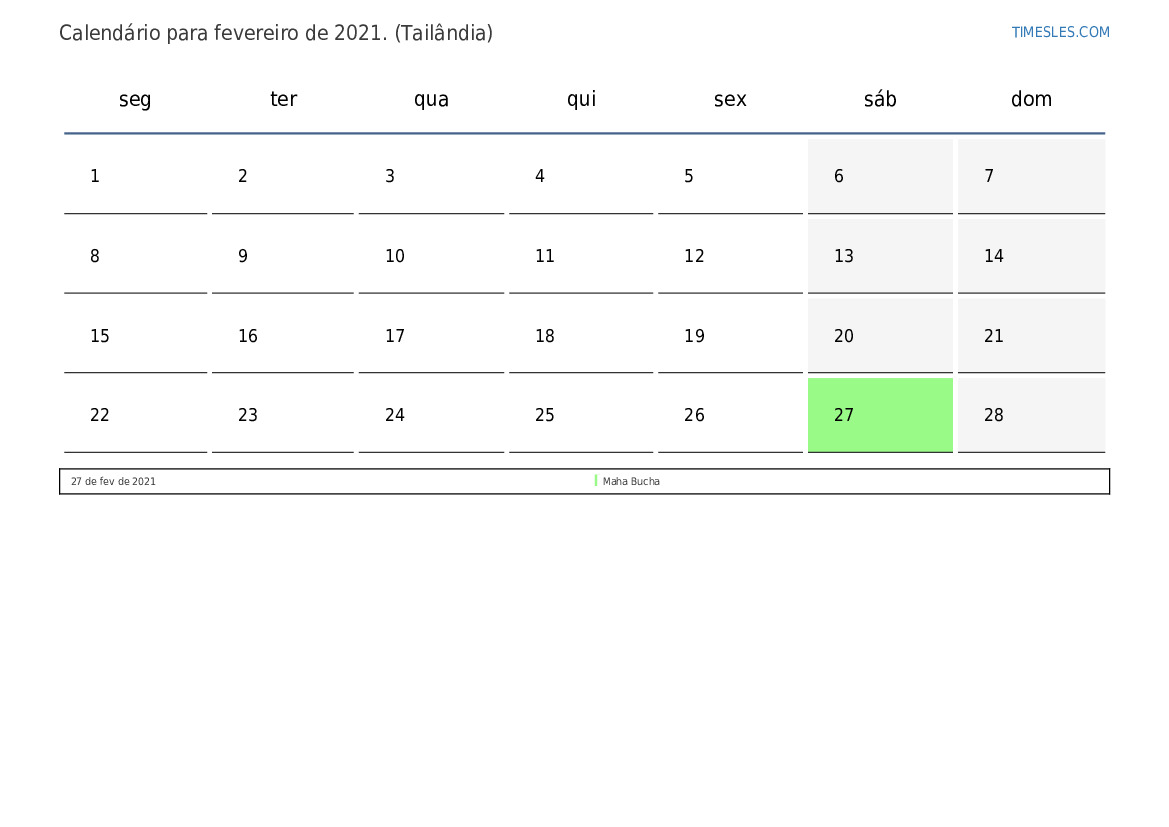This screenshot has height=827, width=1169.
Task: Select the 'sex' weekday header
Action: (x=730, y=99)
